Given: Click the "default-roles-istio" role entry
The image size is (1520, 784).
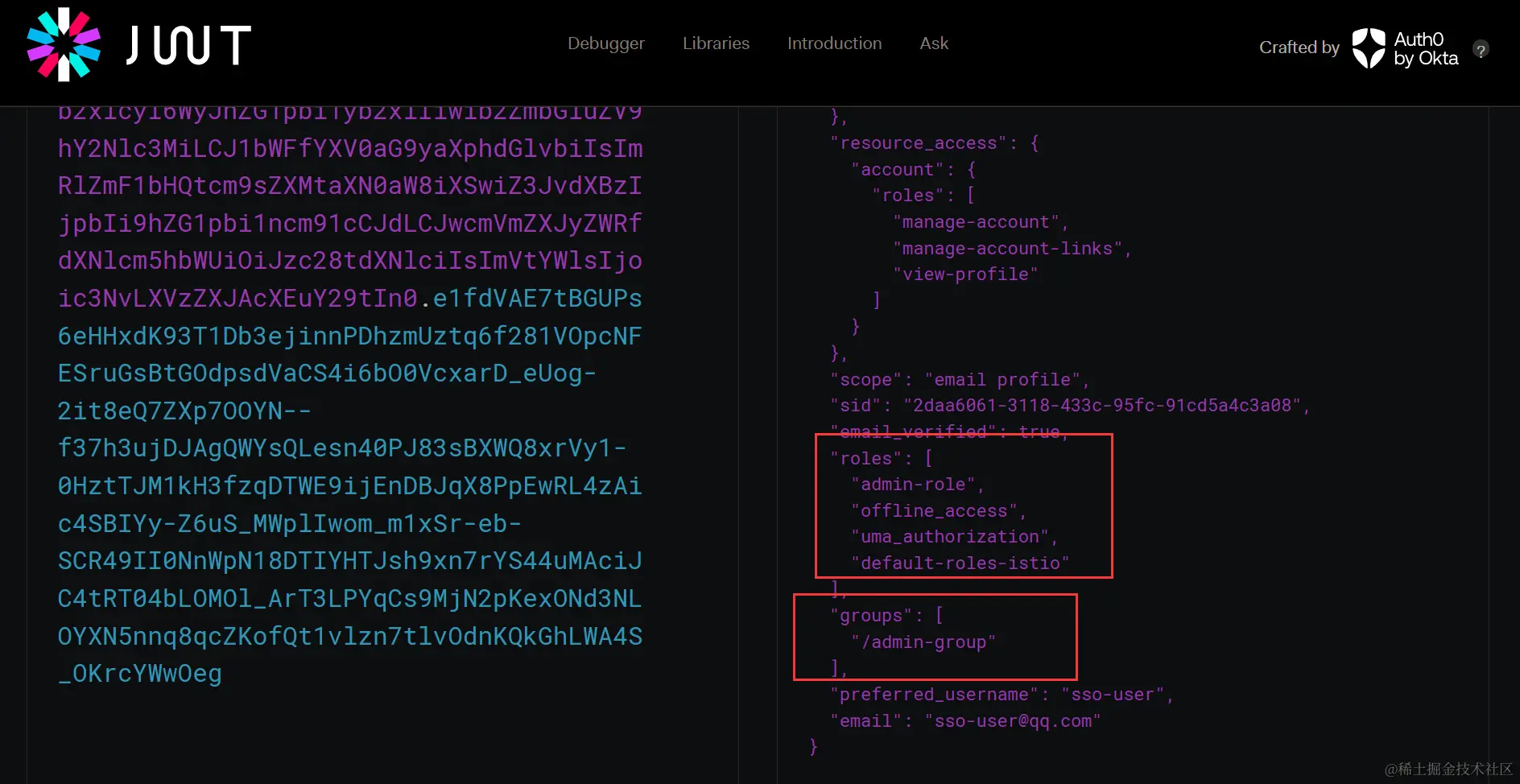Looking at the screenshot, I should click(x=960, y=563).
